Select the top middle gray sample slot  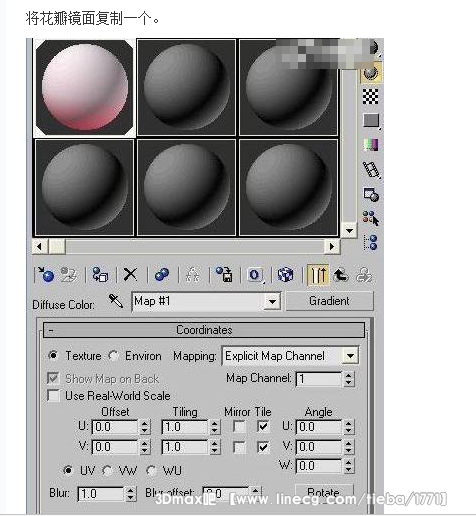click(186, 87)
